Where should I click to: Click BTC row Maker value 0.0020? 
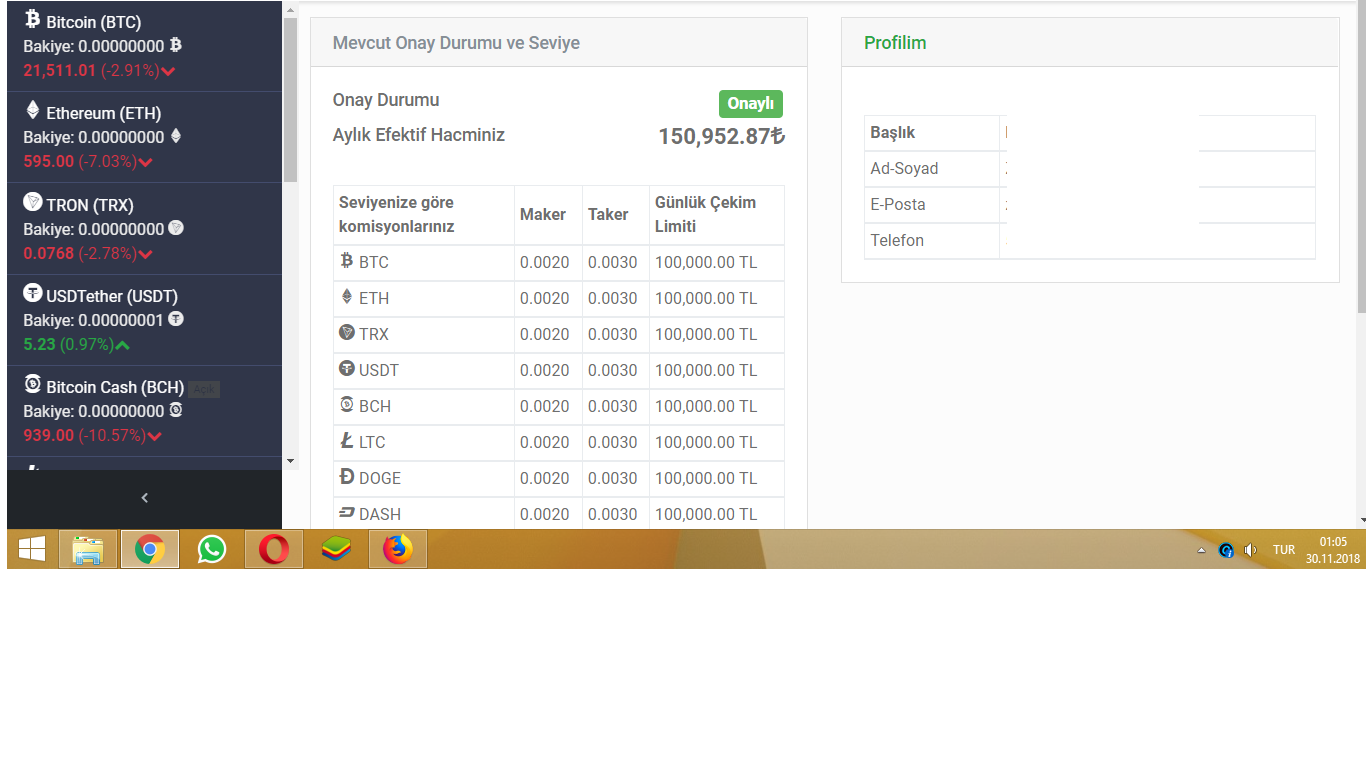pyautogui.click(x=545, y=262)
